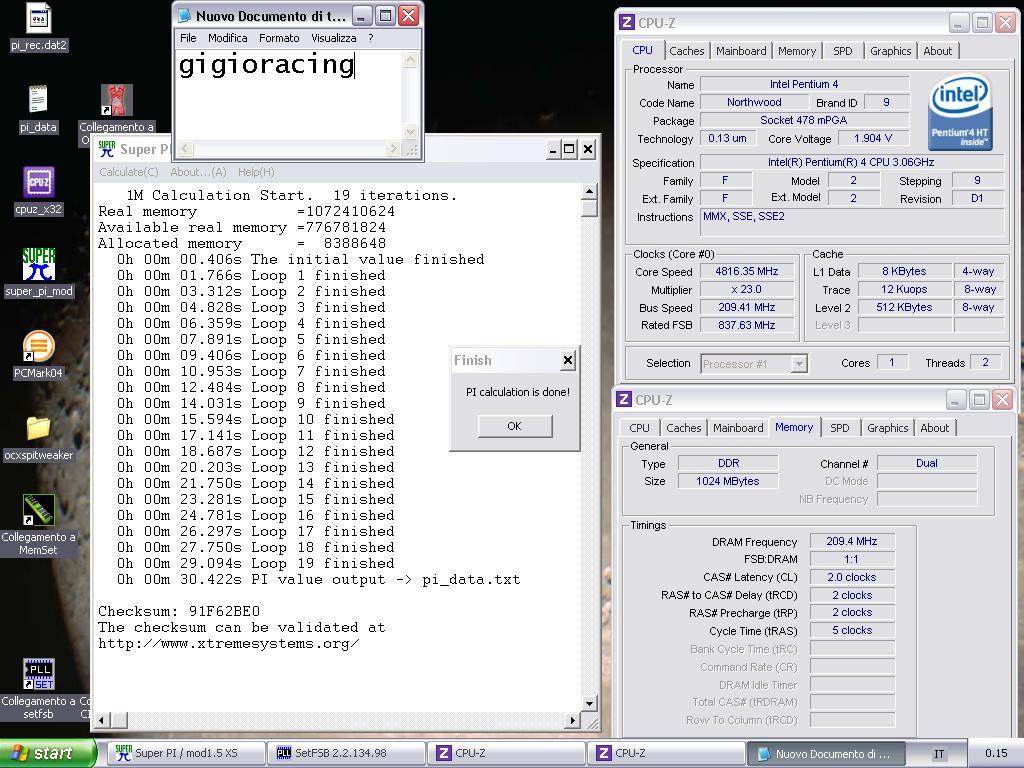Open Mainboard tab in lower CPU-Z
Screen dimensions: 1024x768
pos(738,428)
